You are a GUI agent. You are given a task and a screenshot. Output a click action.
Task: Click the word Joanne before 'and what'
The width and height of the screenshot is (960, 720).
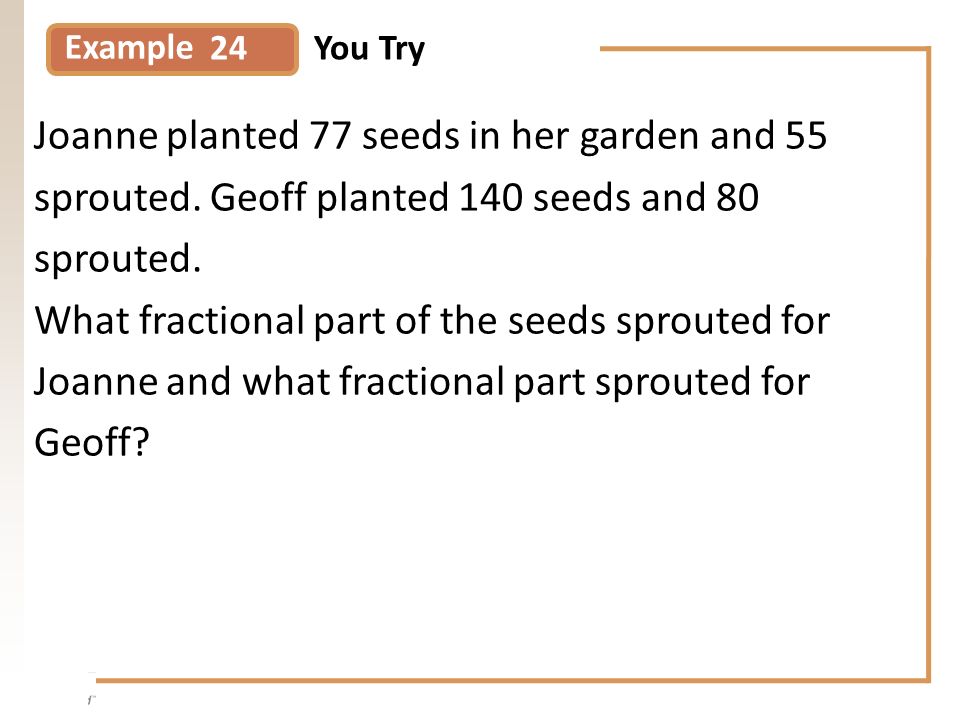[96, 381]
